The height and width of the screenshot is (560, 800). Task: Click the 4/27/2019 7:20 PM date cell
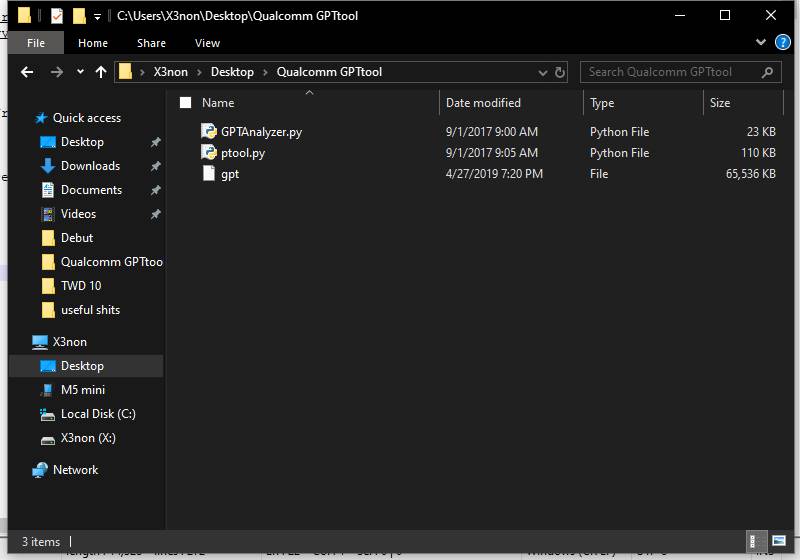pyautogui.click(x=494, y=174)
